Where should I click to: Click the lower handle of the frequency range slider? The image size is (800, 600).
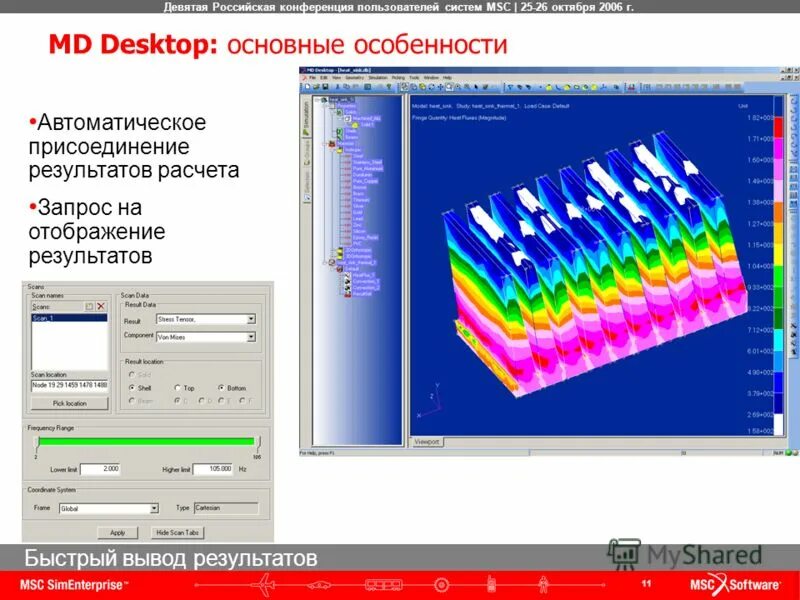36,443
